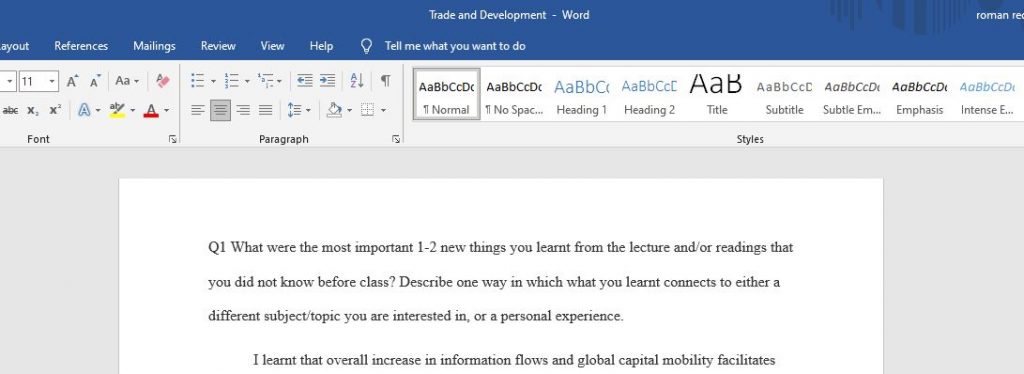The height and width of the screenshot is (374, 1024).
Task: Apply Heading 2 style
Action: tap(649, 94)
